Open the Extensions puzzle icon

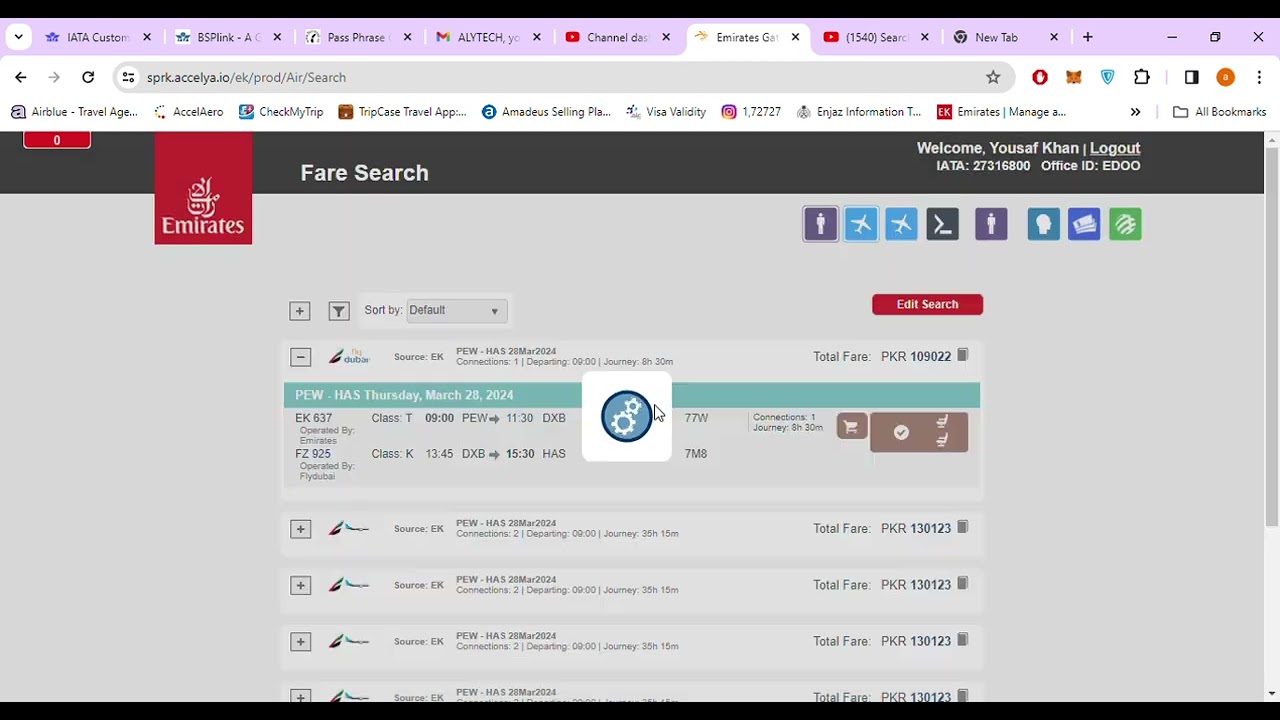pyautogui.click(x=1141, y=77)
